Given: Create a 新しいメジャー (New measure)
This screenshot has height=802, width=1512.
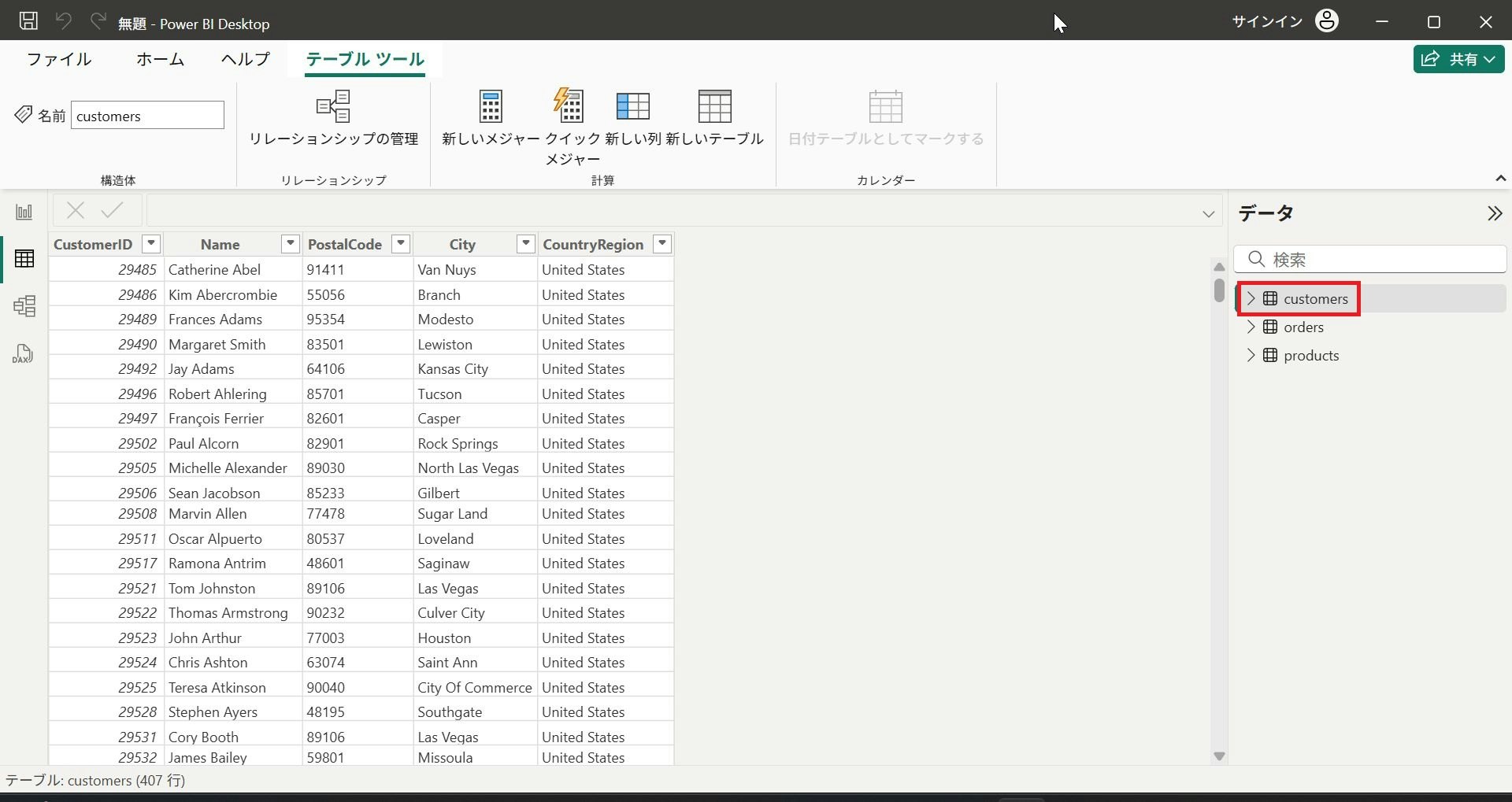Looking at the screenshot, I should pyautogui.click(x=491, y=118).
